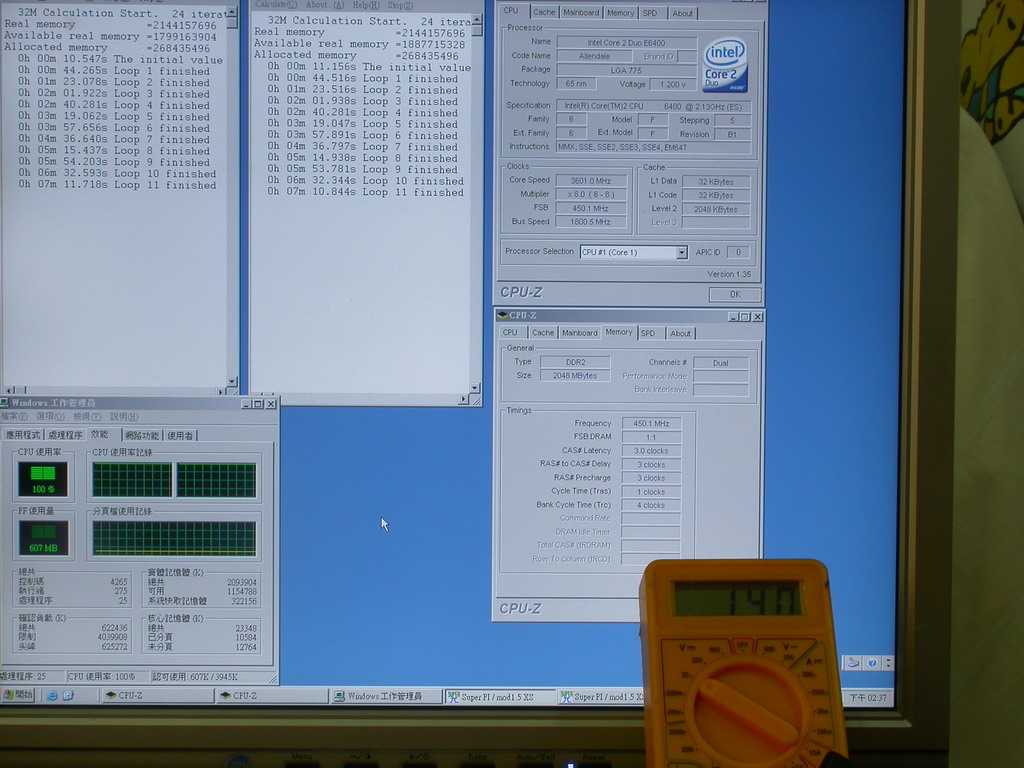Open 使用者 tab in Task Manager
Viewport: 1024px width, 768px height.
(180, 436)
